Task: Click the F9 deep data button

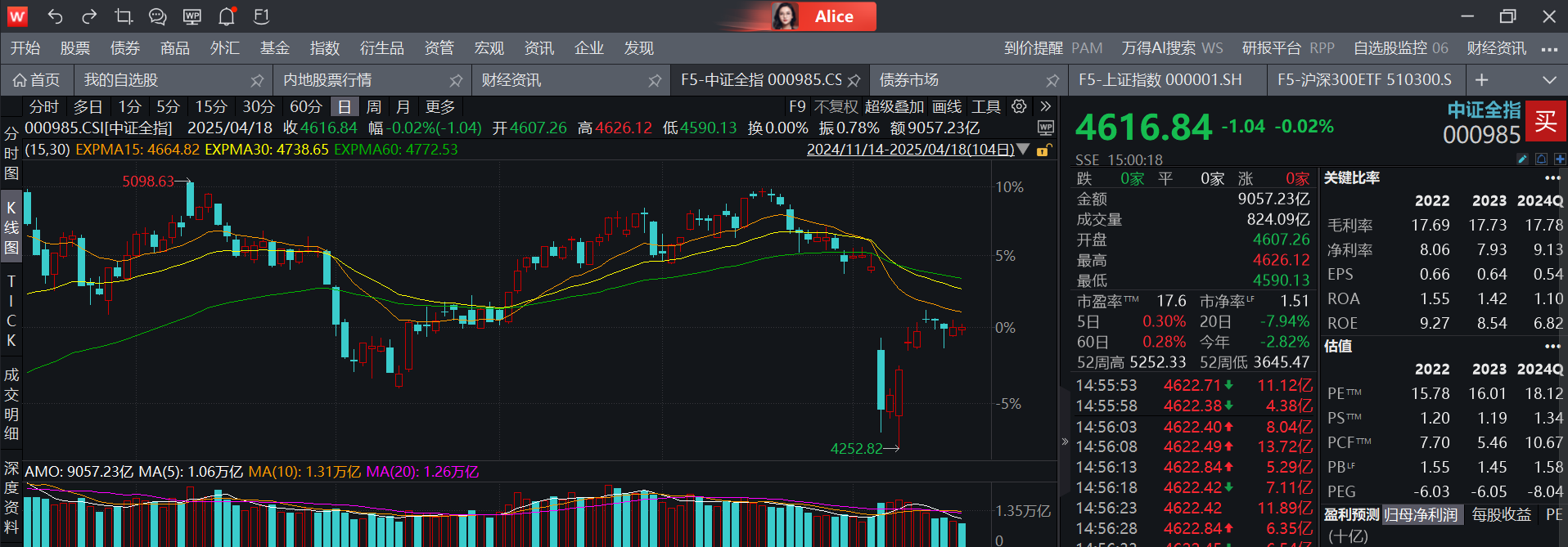Action: (797, 107)
